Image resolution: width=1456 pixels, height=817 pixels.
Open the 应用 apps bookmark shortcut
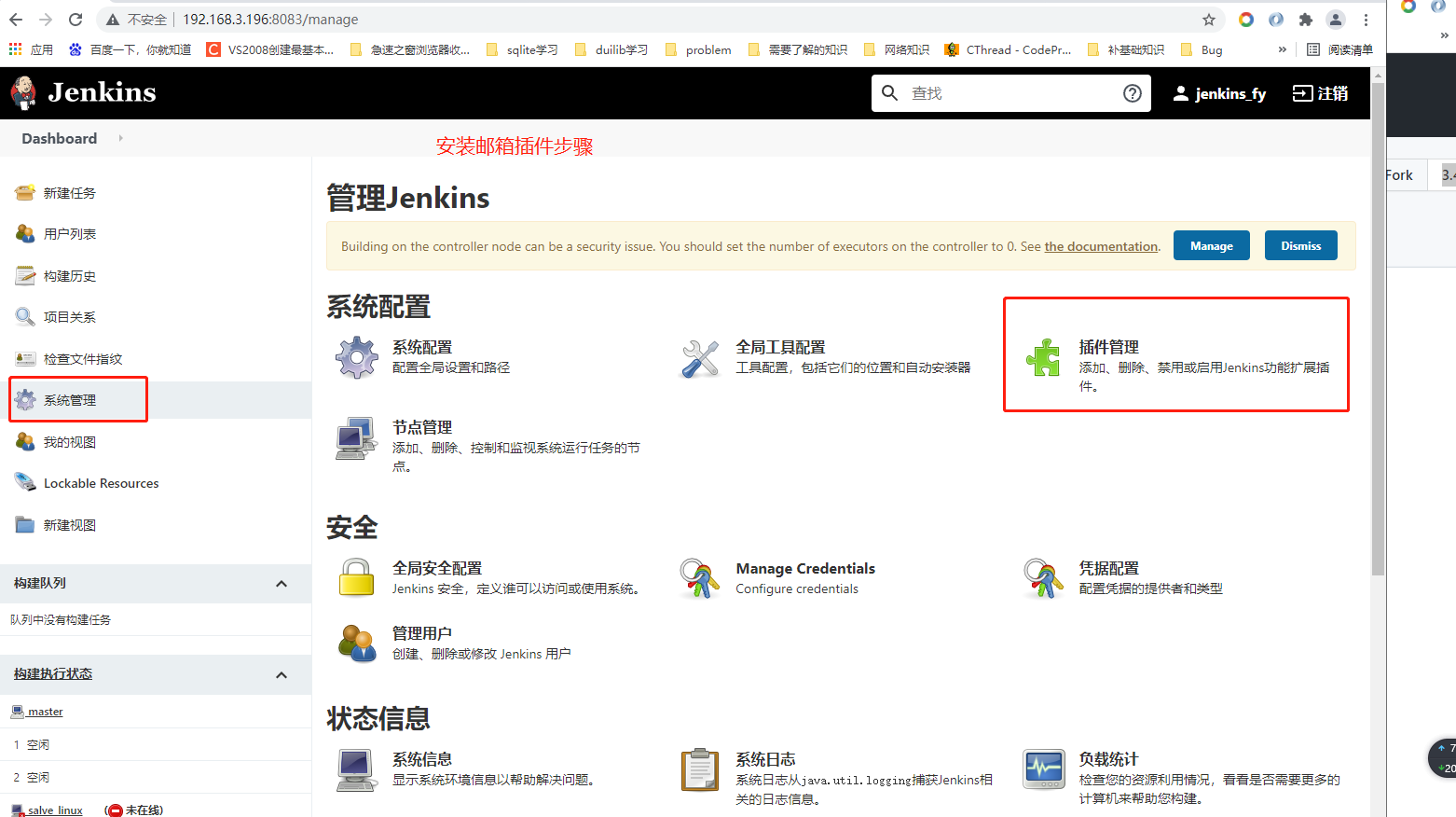pyautogui.click(x=31, y=49)
